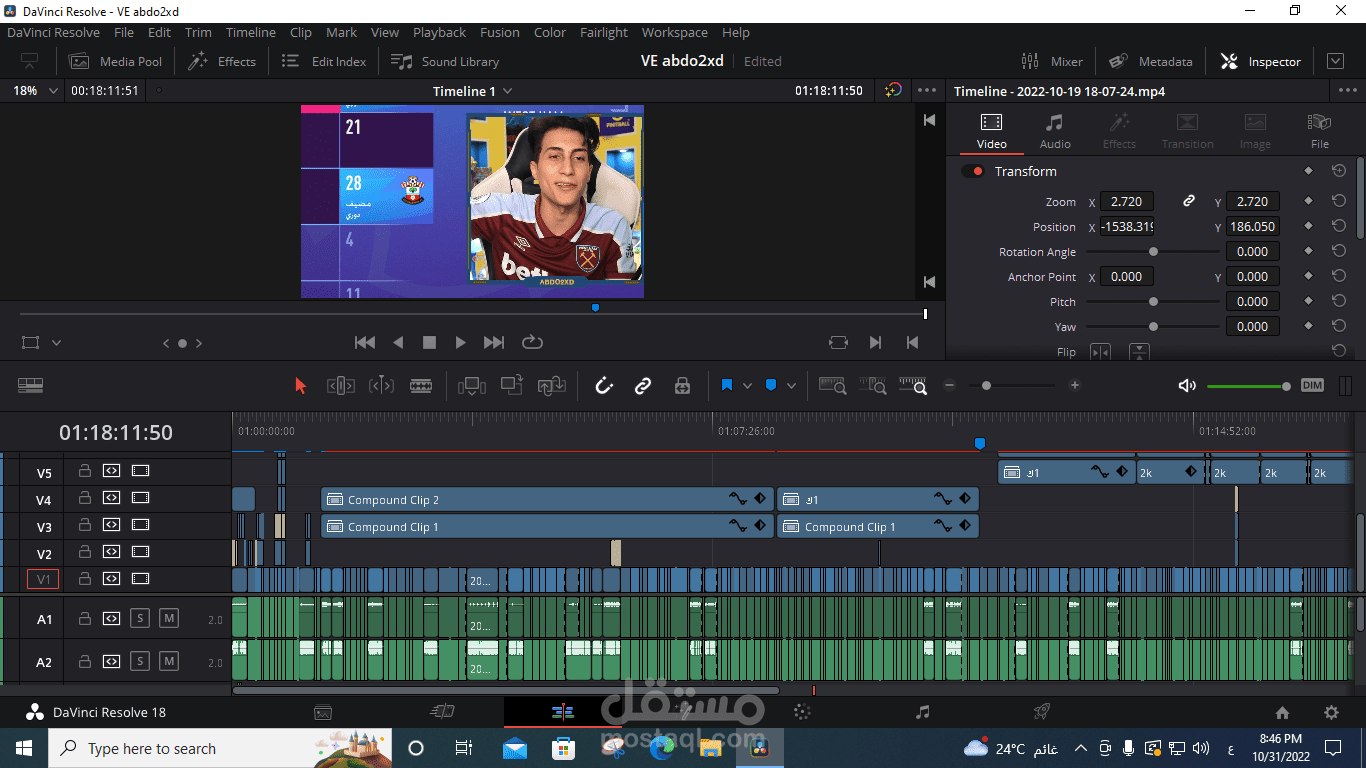
Task: Toggle the position lock icon in toolbar
Action: (683, 386)
